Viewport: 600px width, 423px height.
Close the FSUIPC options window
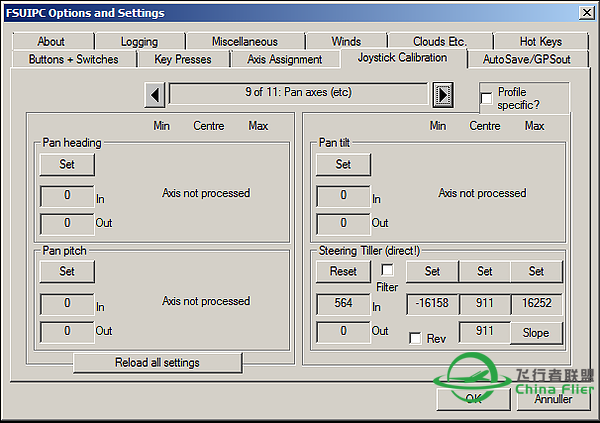coord(584,13)
